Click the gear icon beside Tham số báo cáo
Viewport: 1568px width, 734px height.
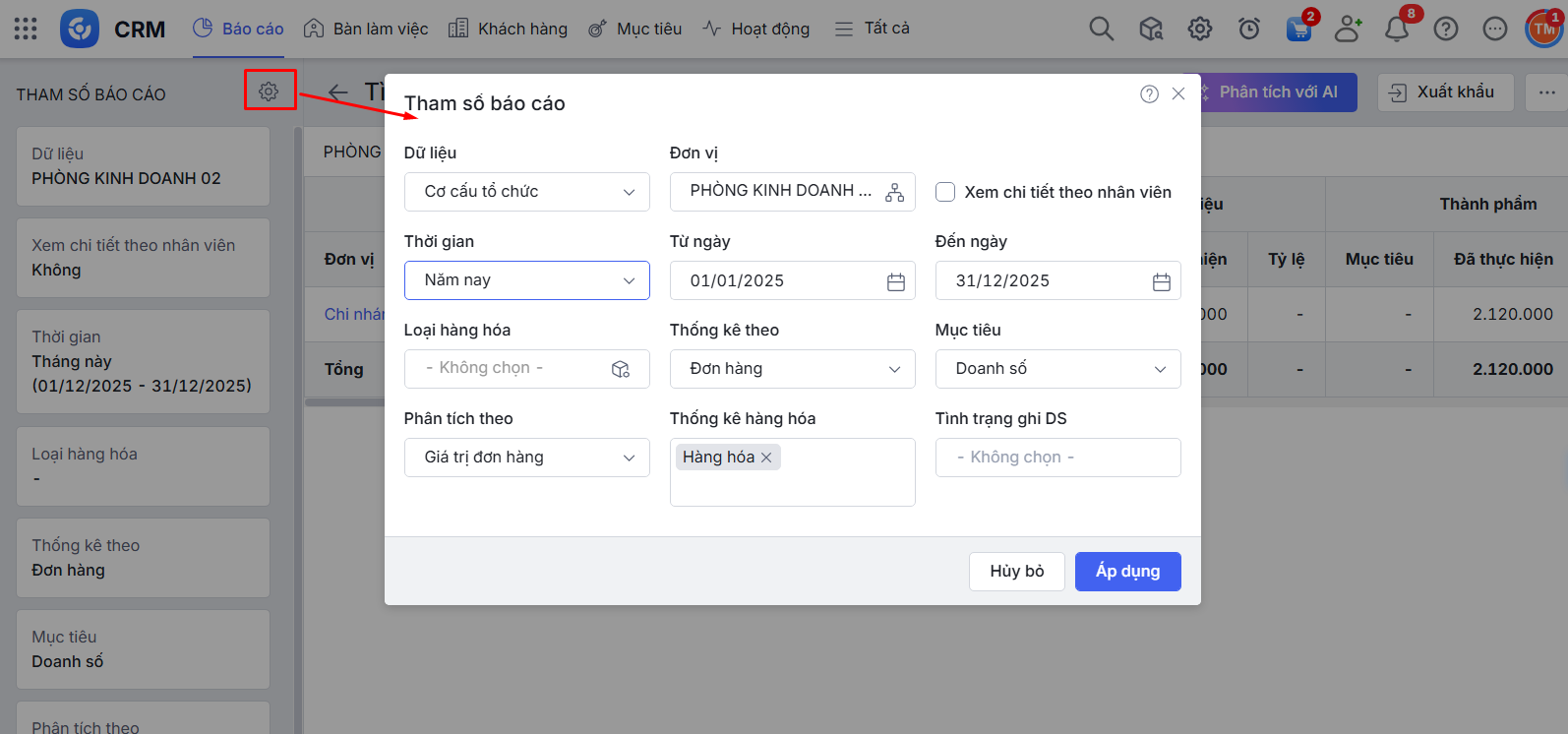[269, 92]
